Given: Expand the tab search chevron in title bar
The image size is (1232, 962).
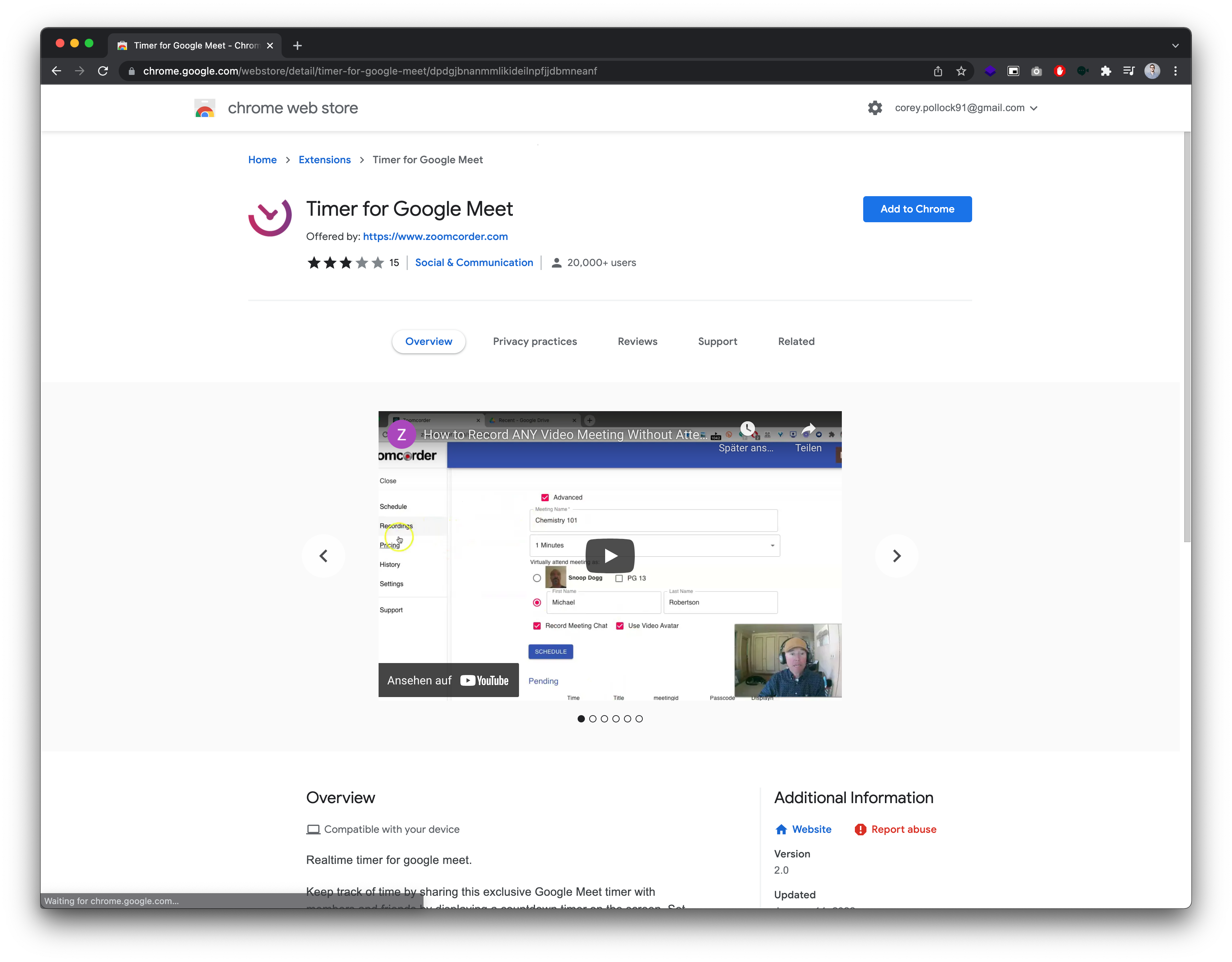Looking at the screenshot, I should pos(1176,46).
